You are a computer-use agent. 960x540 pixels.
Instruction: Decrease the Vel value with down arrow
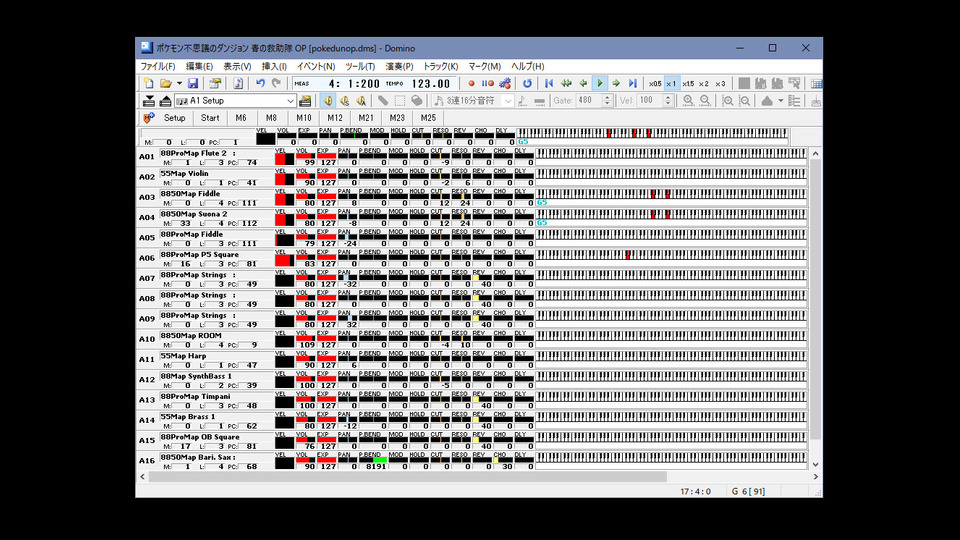669,104
